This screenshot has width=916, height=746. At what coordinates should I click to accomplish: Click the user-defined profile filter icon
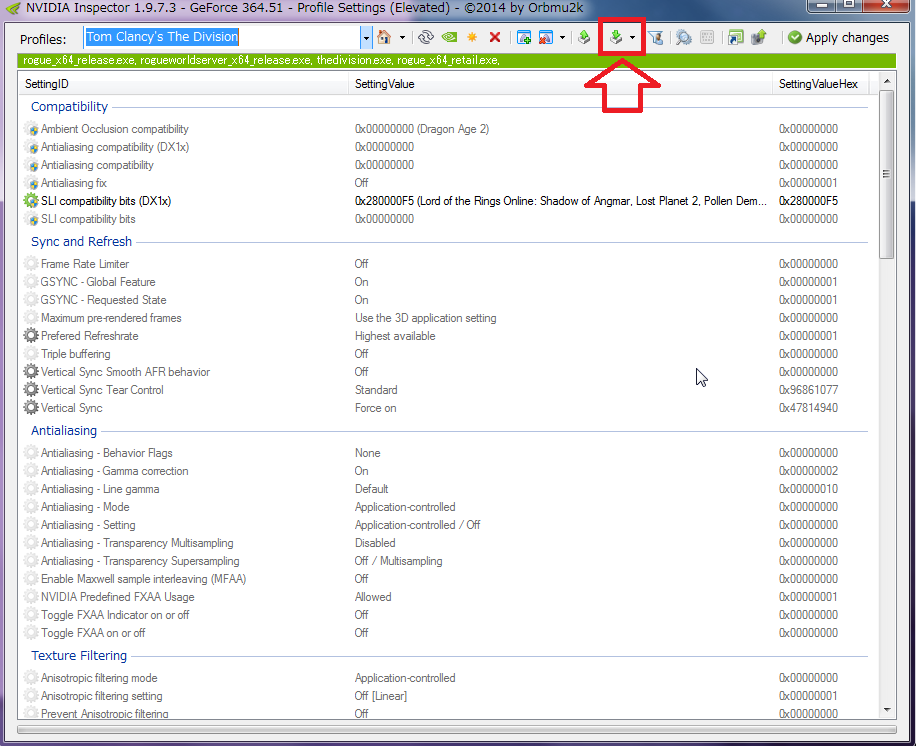click(656, 38)
